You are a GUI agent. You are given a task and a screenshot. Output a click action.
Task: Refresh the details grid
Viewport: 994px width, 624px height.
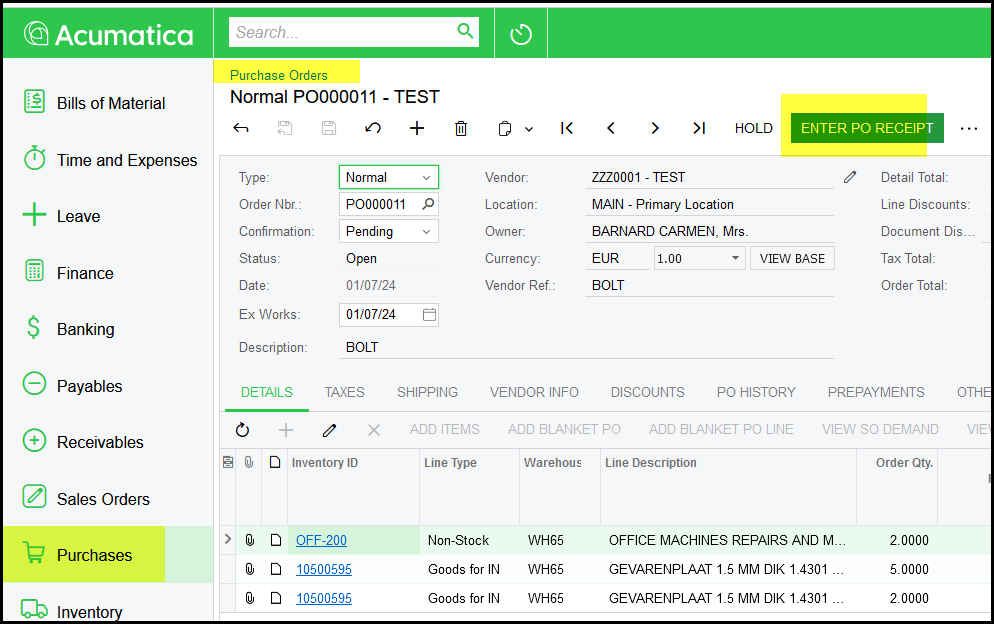pyautogui.click(x=242, y=430)
